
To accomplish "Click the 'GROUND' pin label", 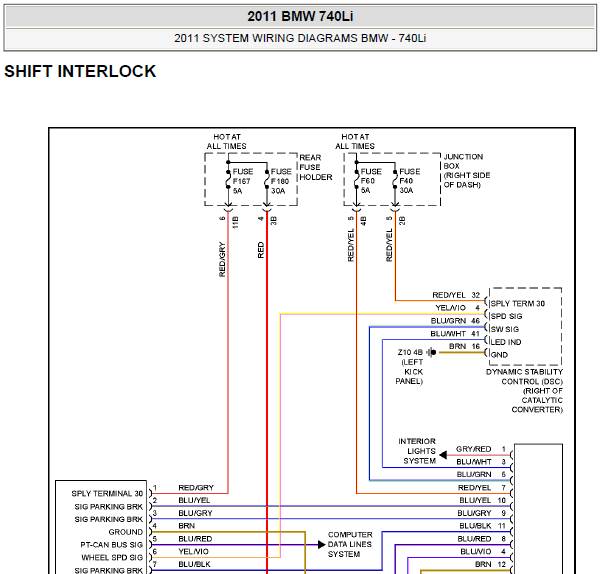I will tap(125, 532).
